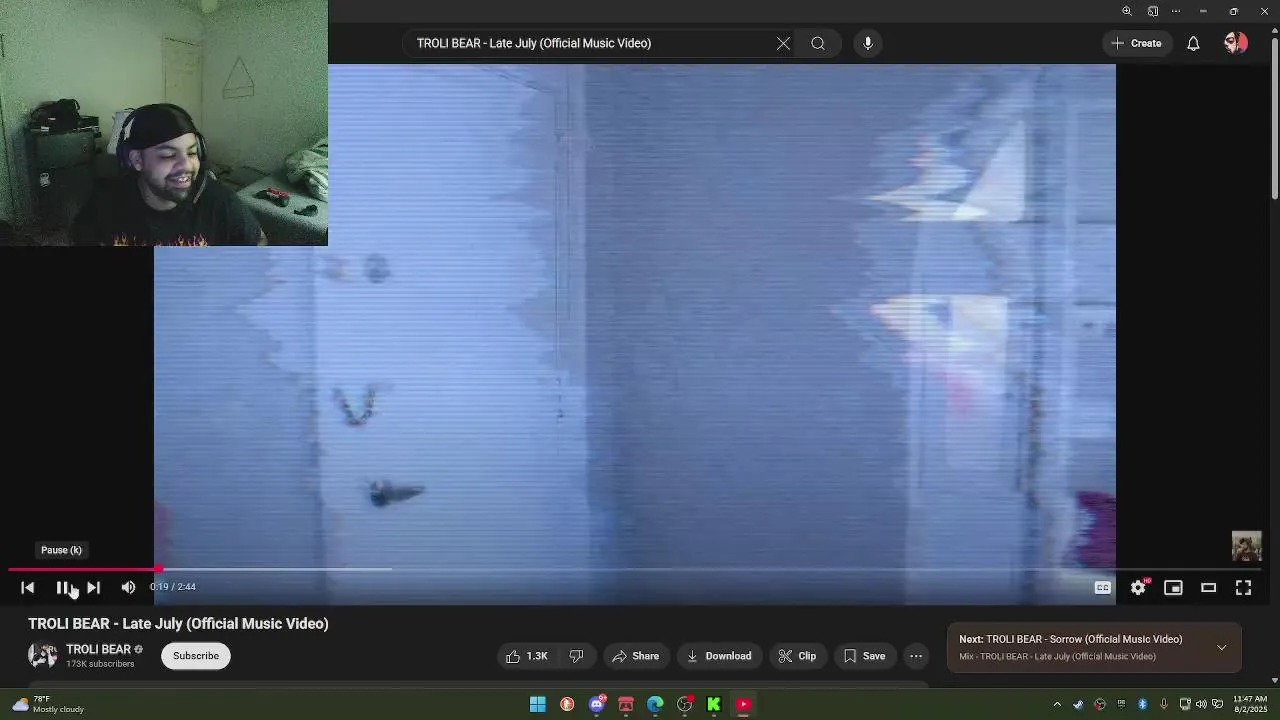Enter fullscreen mode

(1243, 588)
